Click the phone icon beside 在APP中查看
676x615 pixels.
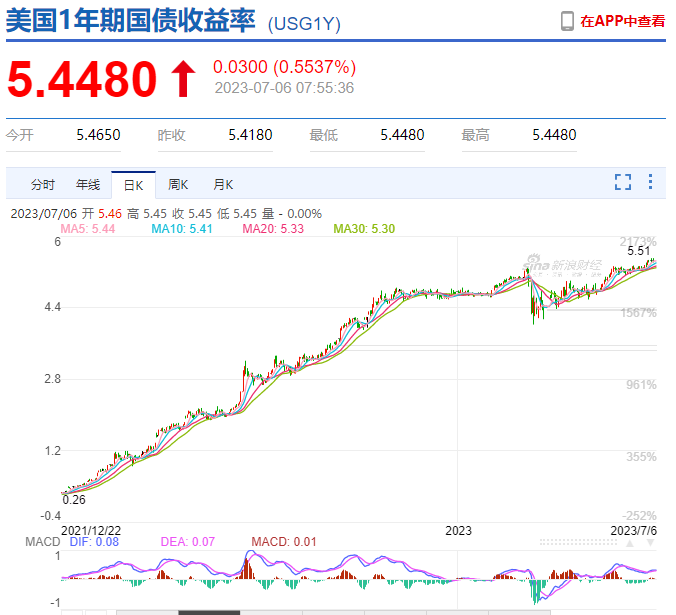click(x=567, y=20)
